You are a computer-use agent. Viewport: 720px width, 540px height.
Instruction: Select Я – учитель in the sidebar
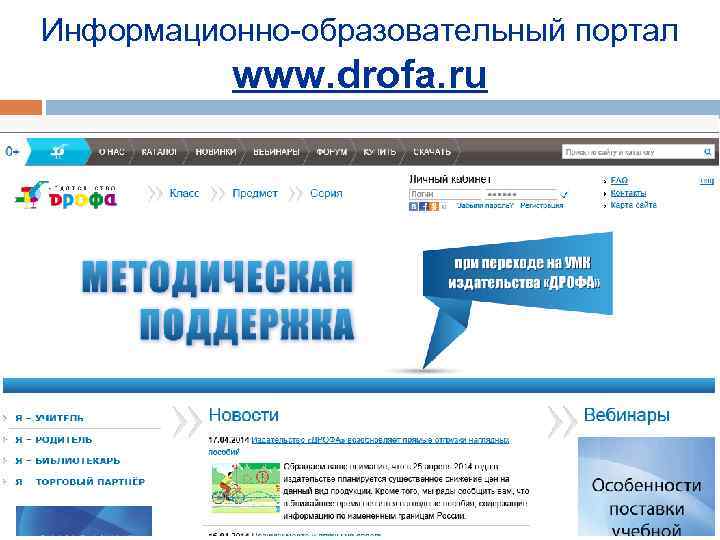coord(49,418)
